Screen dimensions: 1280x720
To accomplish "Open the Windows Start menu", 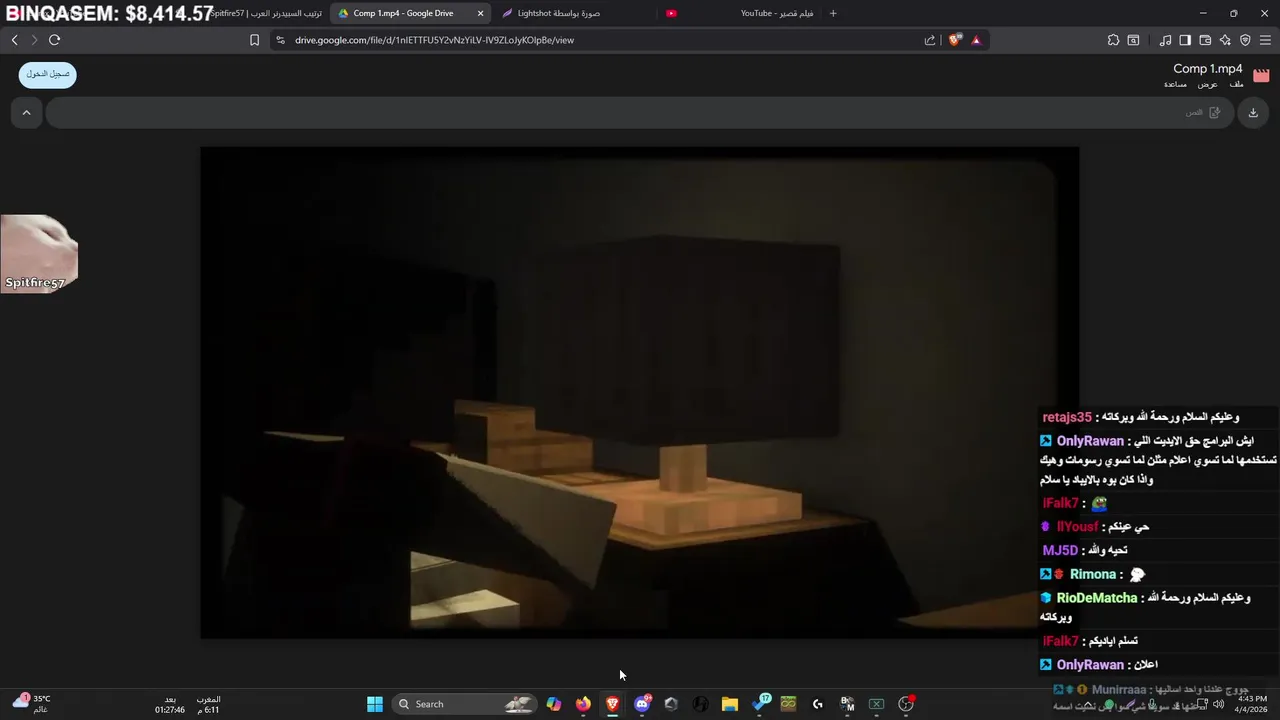I will [x=375, y=704].
